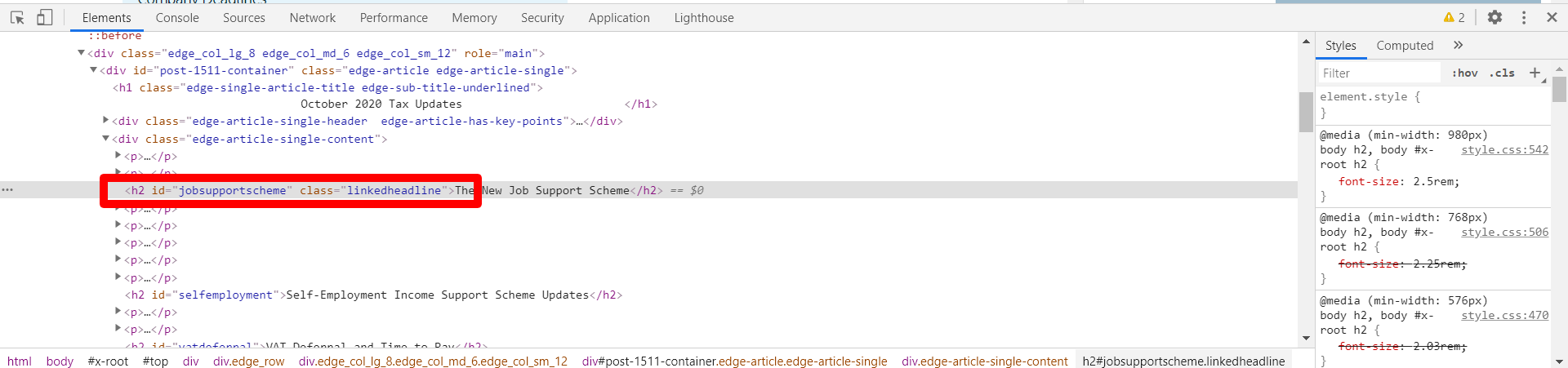Select the Styles sidebar tab
Image resolution: width=1568 pixels, height=368 pixels.
coord(1340,46)
